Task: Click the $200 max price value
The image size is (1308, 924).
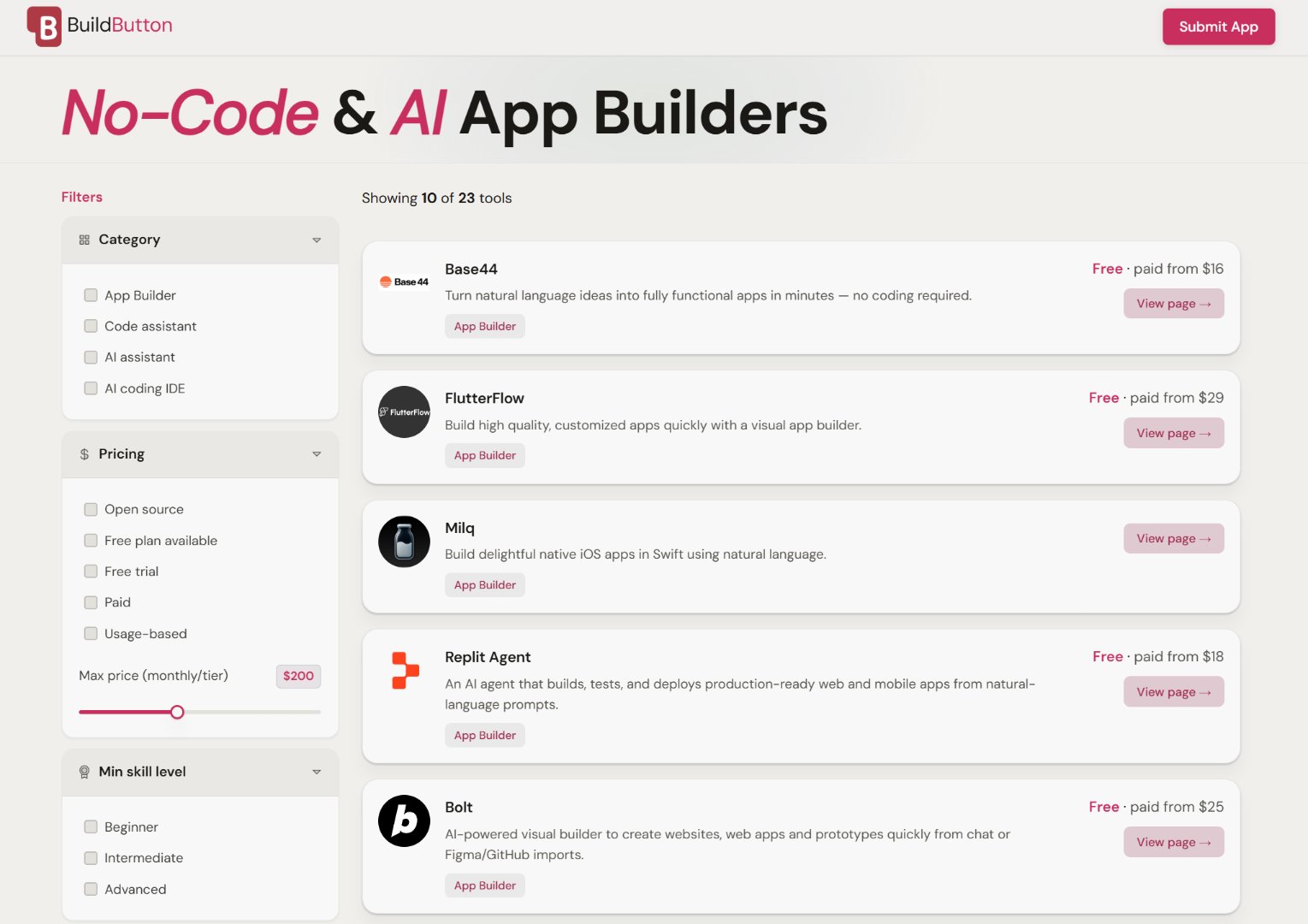Action: coord(298,676)
